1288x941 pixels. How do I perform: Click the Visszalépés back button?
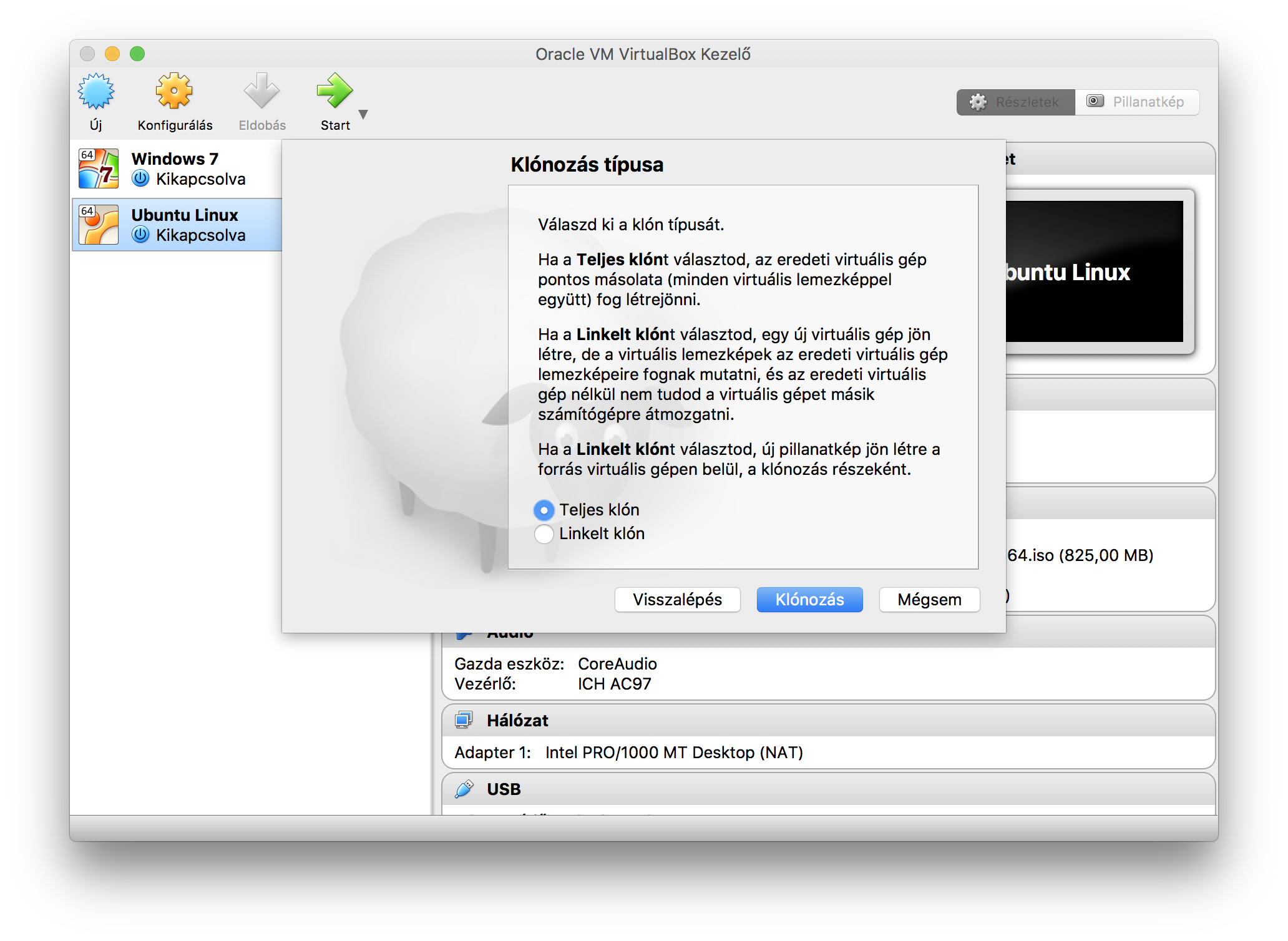coord(677,600)
